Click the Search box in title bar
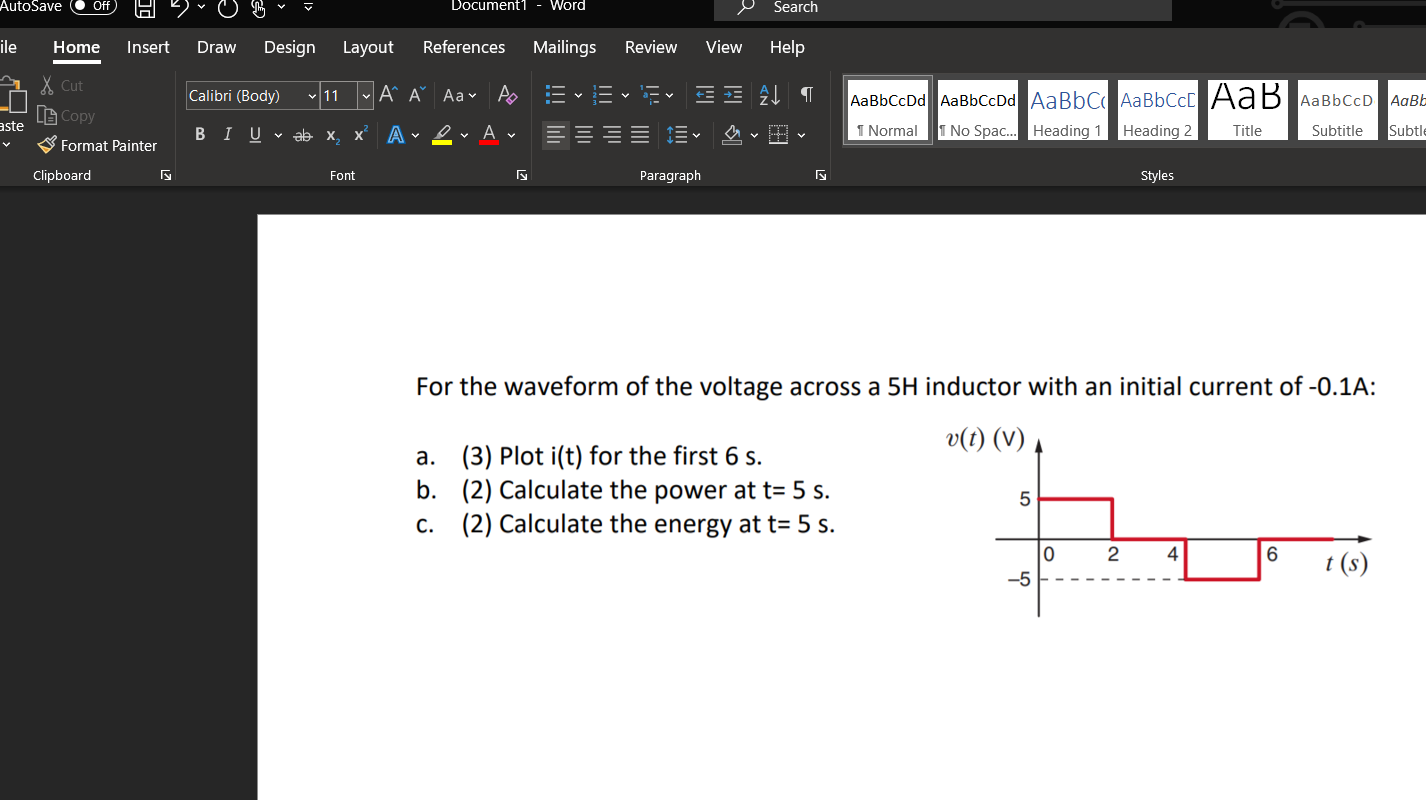 click(942, 9)
